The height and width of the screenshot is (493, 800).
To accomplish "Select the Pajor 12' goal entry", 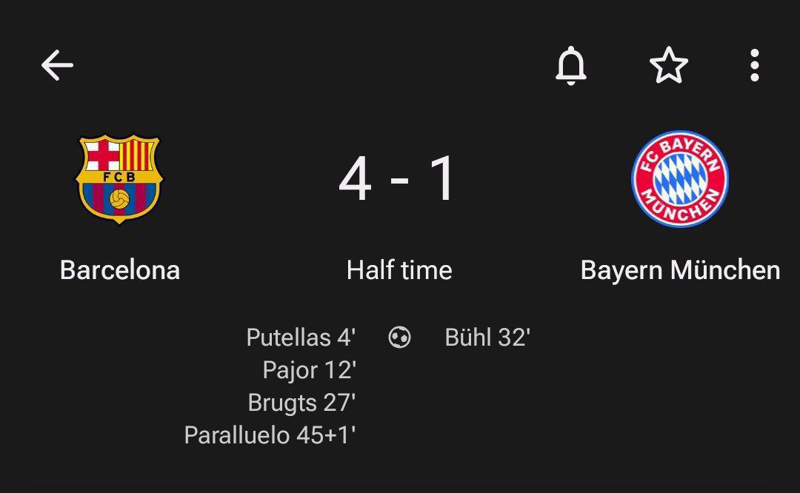I will 309,371.
